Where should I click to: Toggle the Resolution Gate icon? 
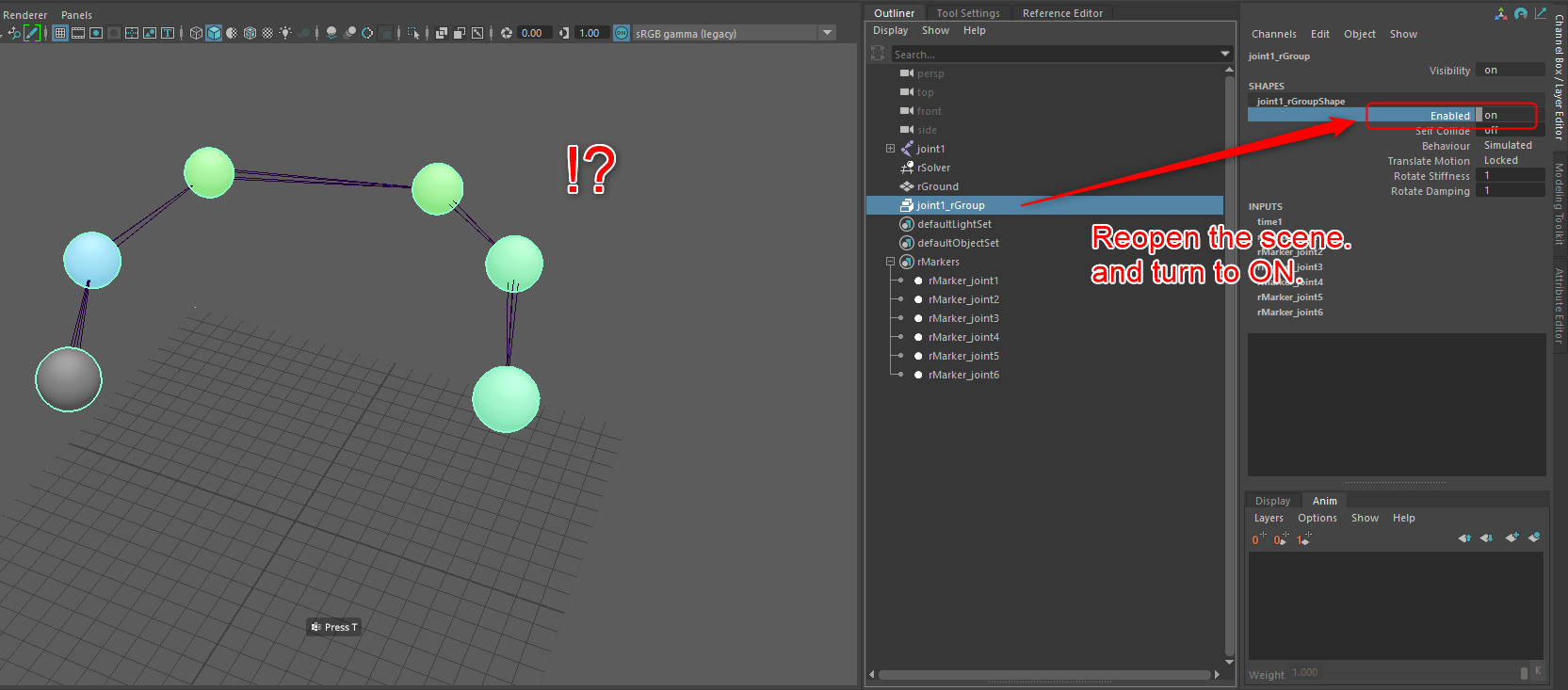(96, 33)
